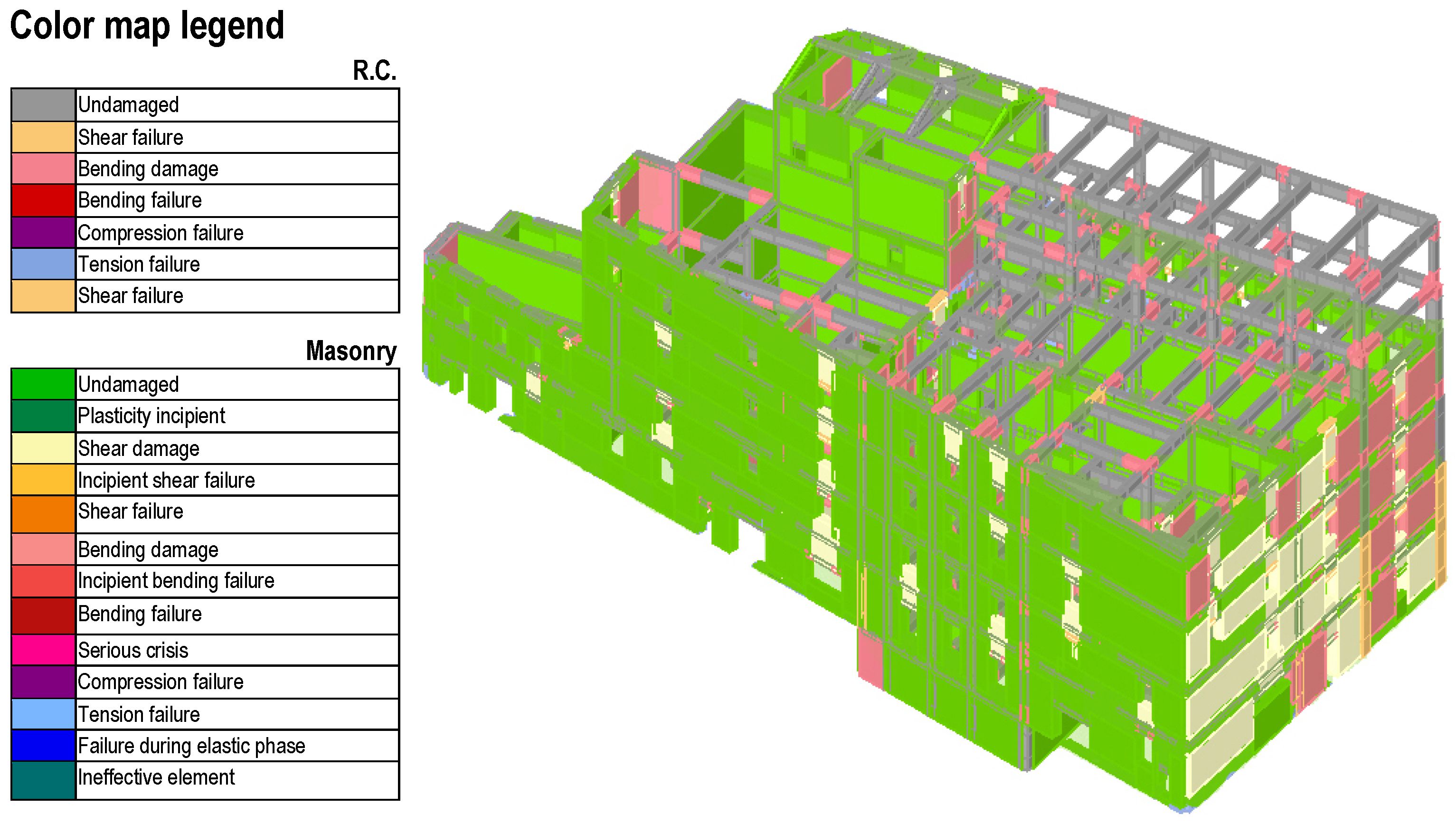Click the gray R.C. Undamaged swatch
This screenshot has width=1456, height=824.
click(x=43, y=104)
